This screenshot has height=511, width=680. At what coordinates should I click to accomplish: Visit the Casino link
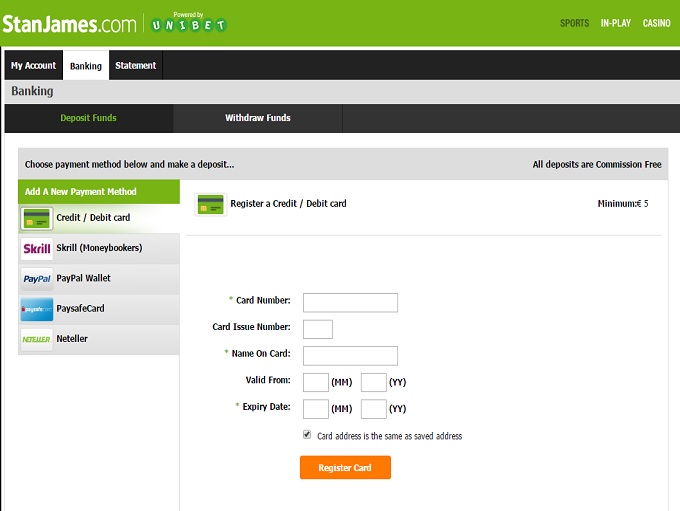656,23
